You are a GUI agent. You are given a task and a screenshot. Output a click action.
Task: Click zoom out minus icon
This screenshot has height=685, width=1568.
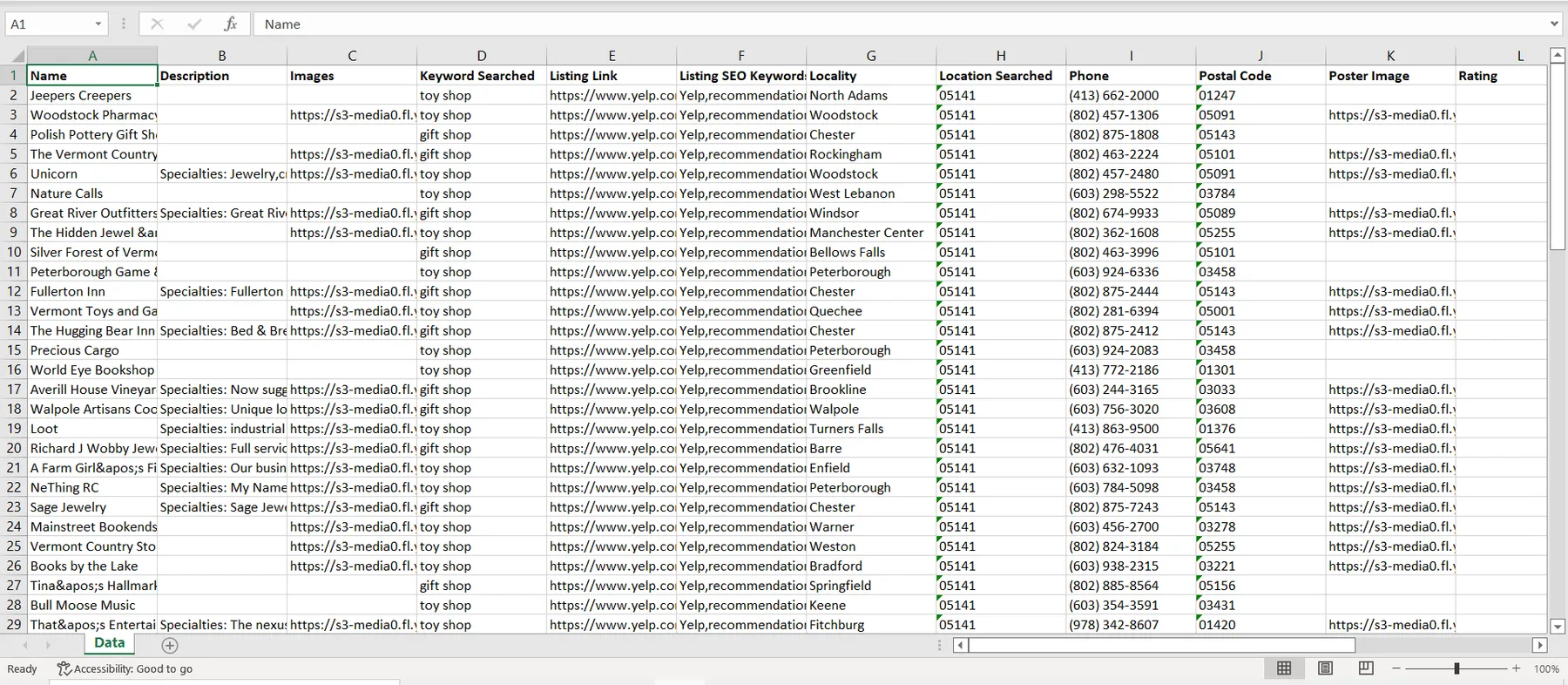(1396, 668)
